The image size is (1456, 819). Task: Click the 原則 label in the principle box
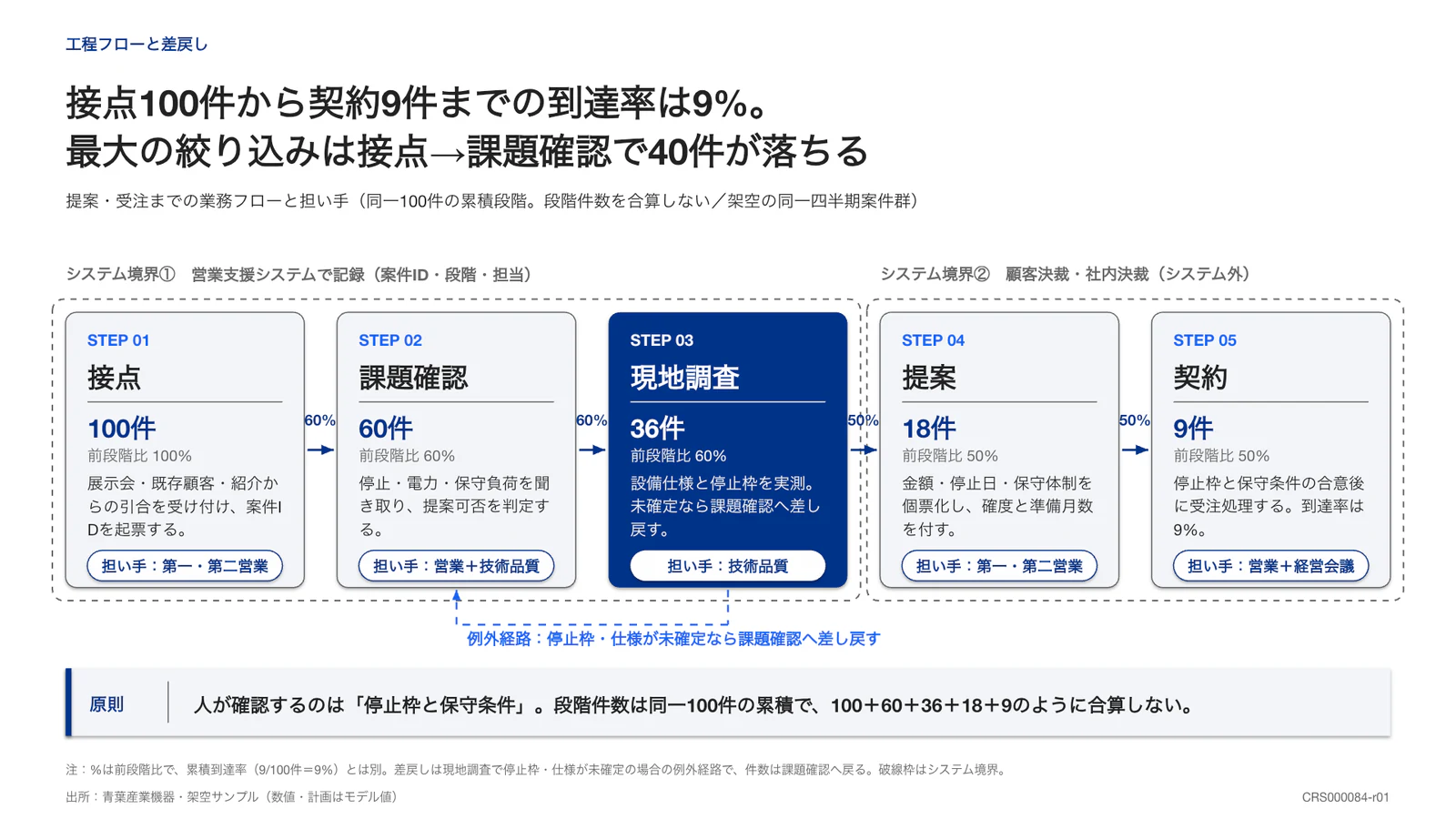(106, 704)
